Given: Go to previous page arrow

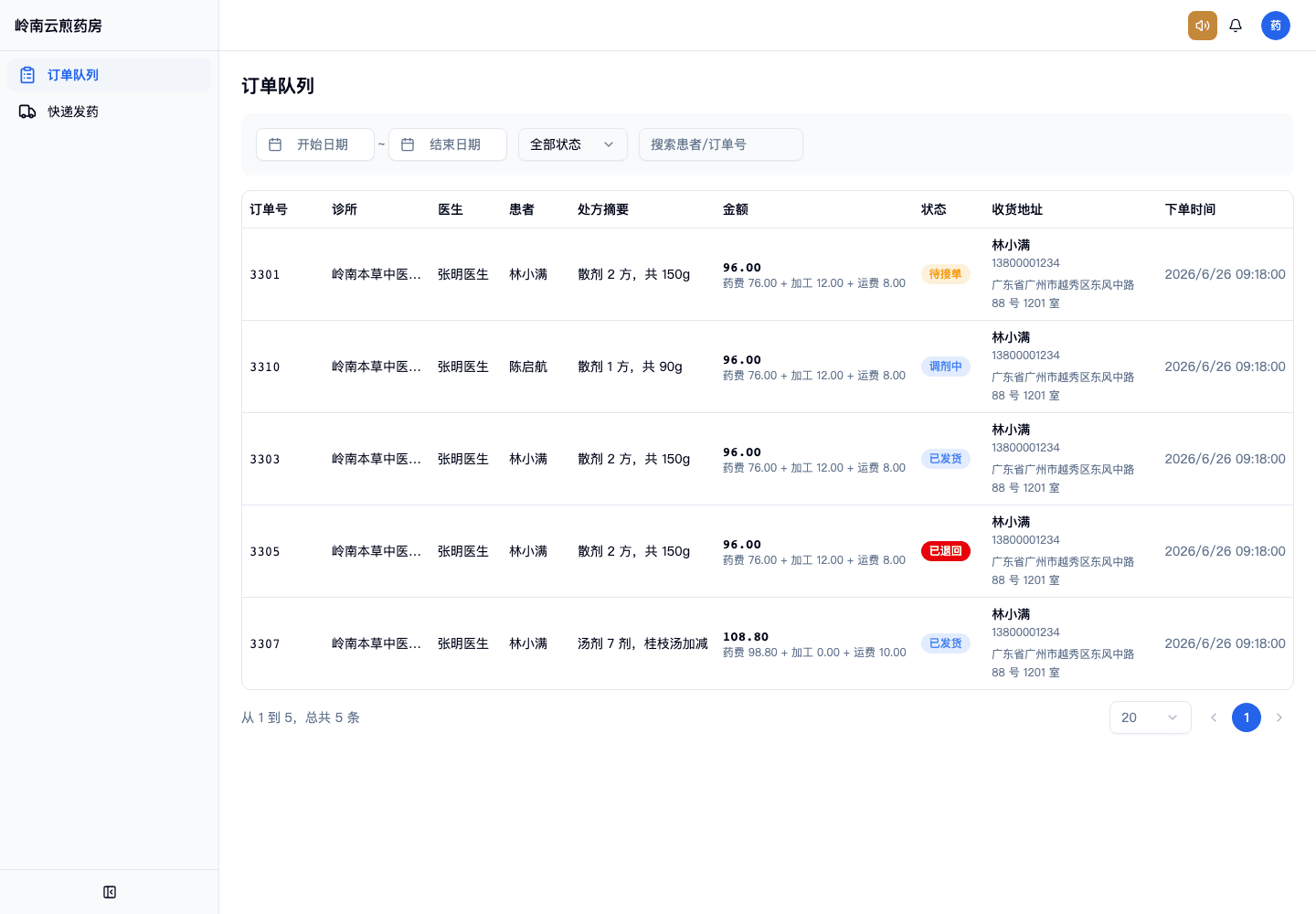Looking at the screenshot, I should (x=1214, y=717).
